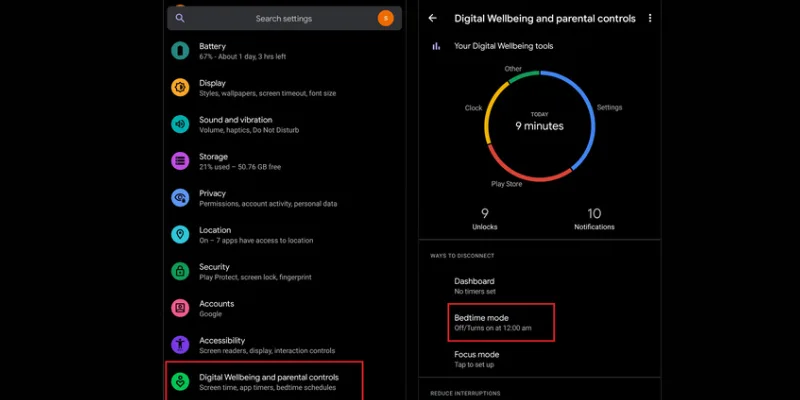Open the Dashboard option
The height and width of the screenshot is (400, 800).
539,286
